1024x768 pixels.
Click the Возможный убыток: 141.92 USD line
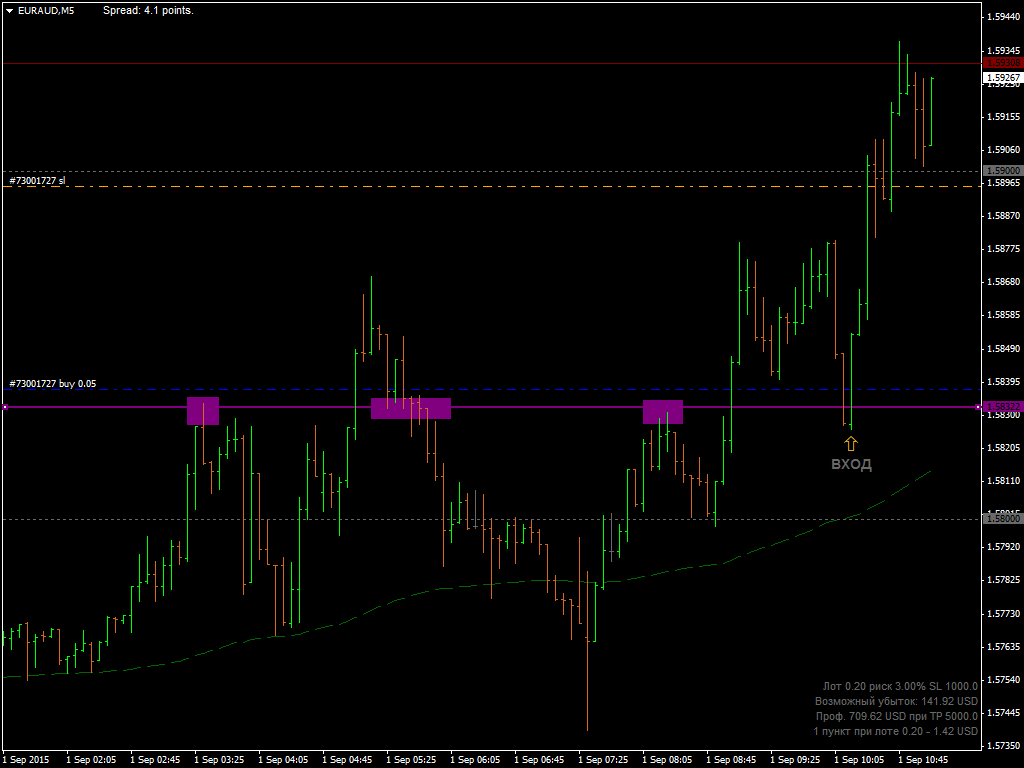tap(897, 701)
